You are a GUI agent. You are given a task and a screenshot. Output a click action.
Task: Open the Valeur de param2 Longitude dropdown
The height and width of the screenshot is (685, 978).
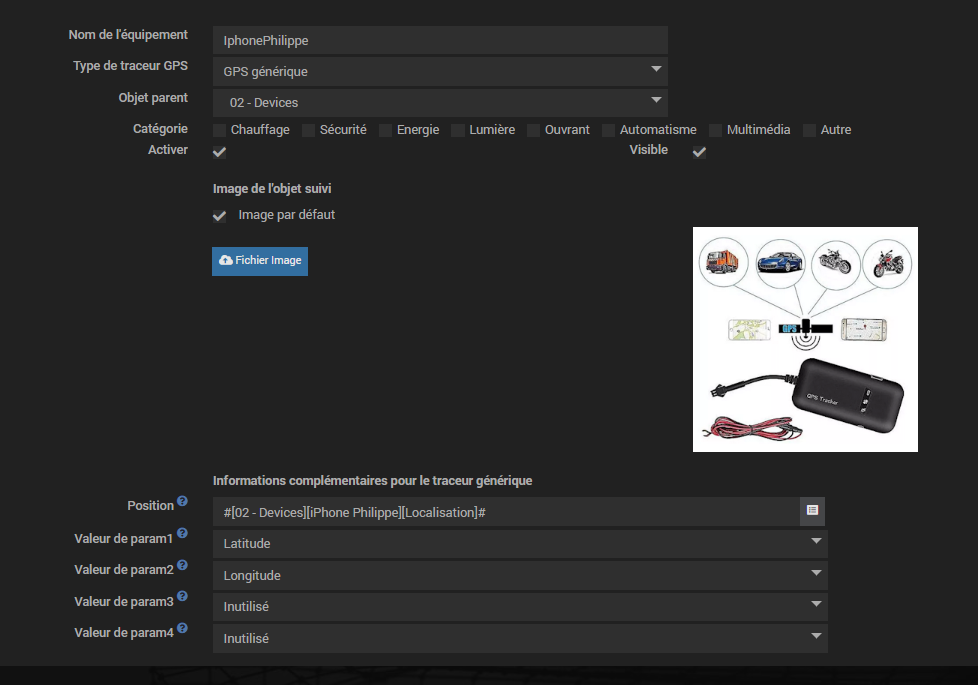tap(520, 575)
